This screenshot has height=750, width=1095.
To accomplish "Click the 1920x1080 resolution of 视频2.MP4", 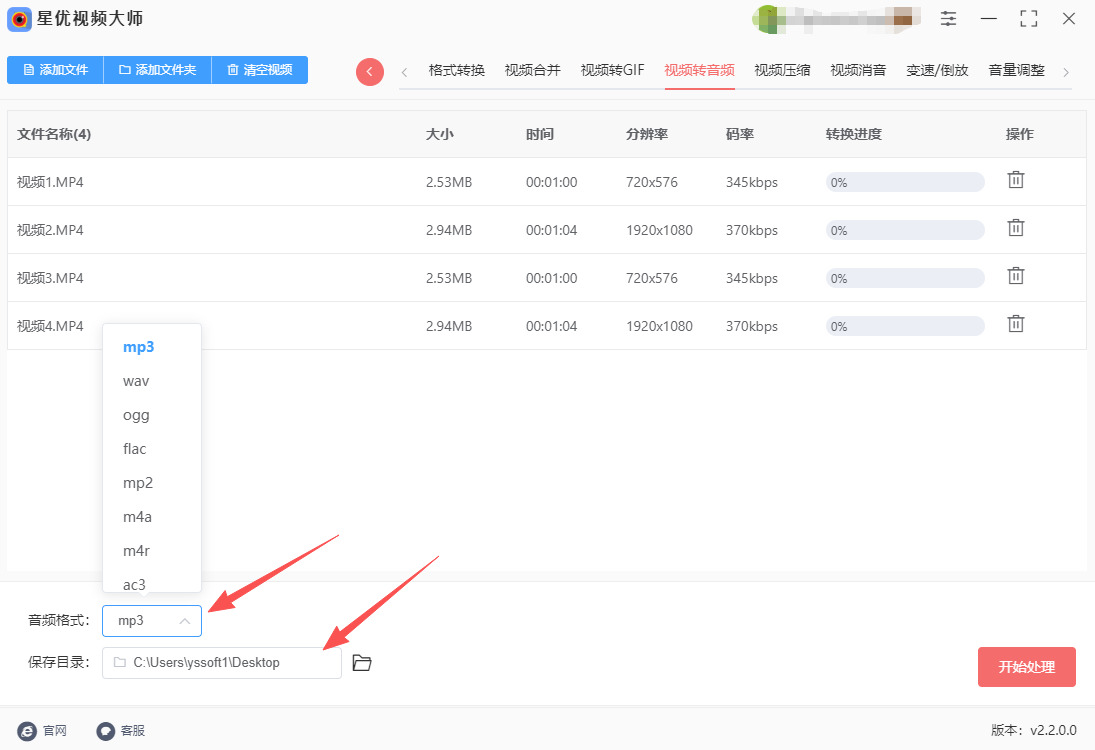I will click(x=659, y=230).
